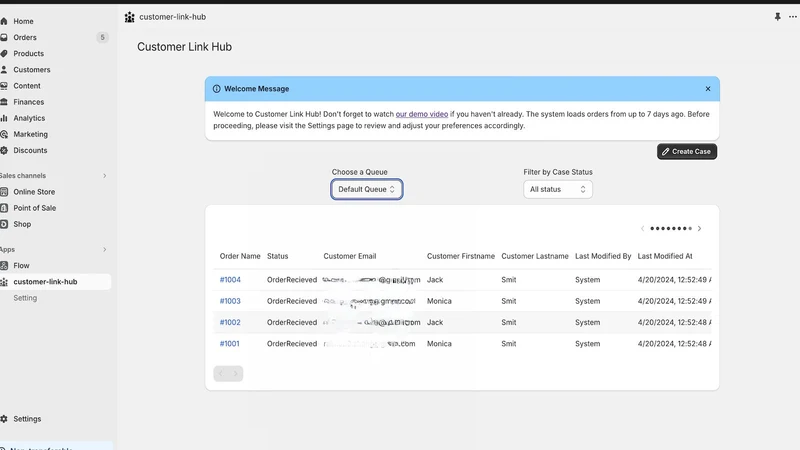Open order #1004 link
The height and width of the screenshot is (450, 800).
click(230, 280)
